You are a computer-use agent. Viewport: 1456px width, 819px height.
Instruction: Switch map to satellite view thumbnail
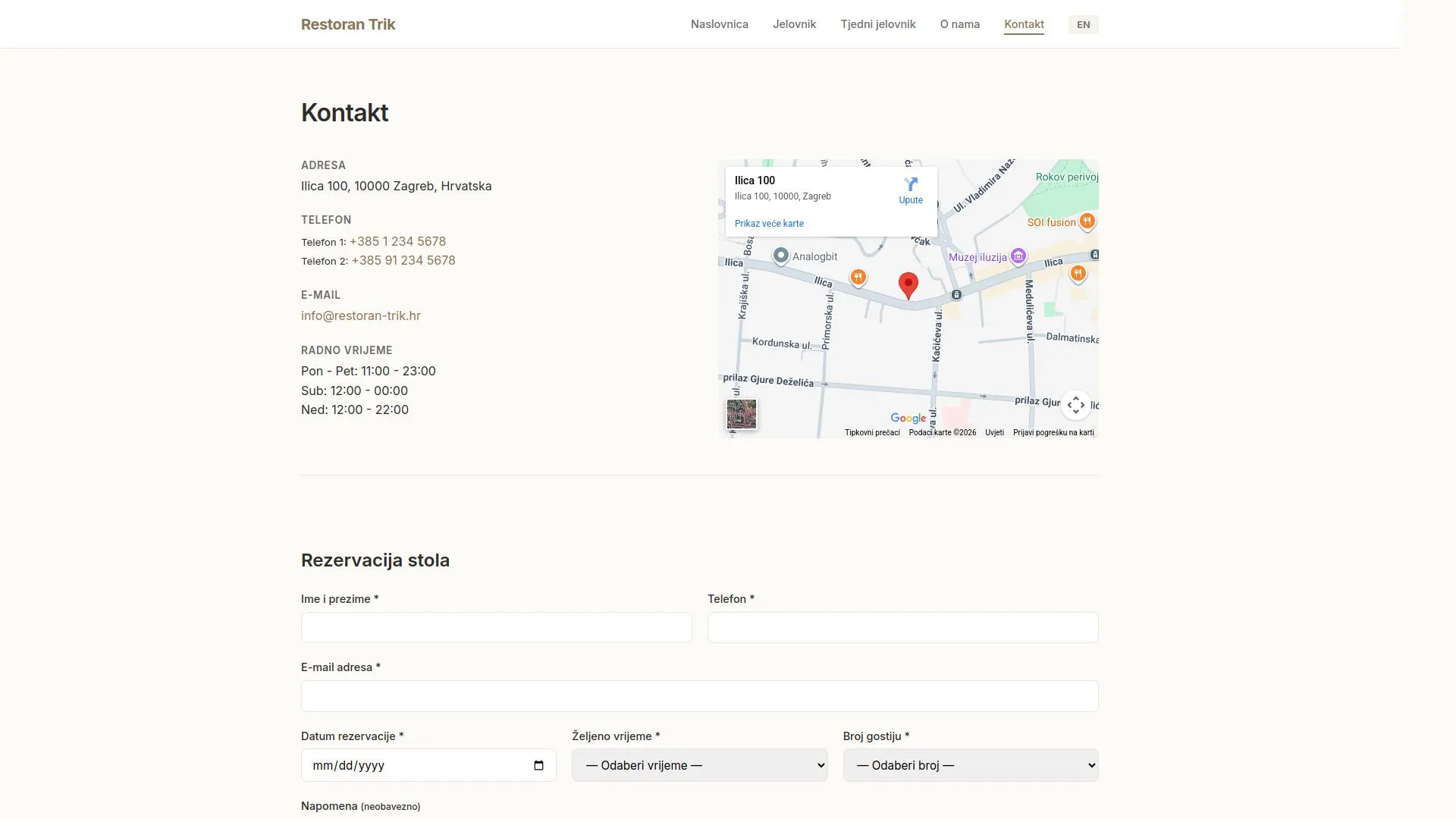coord(741,414)
